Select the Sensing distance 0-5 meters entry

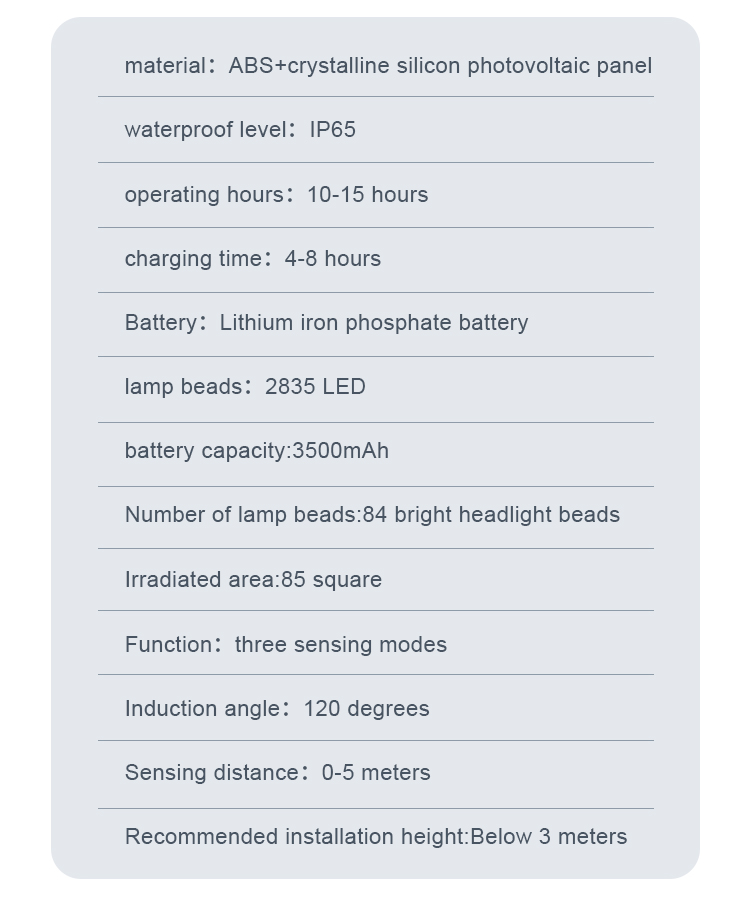(x=278, y=773)
